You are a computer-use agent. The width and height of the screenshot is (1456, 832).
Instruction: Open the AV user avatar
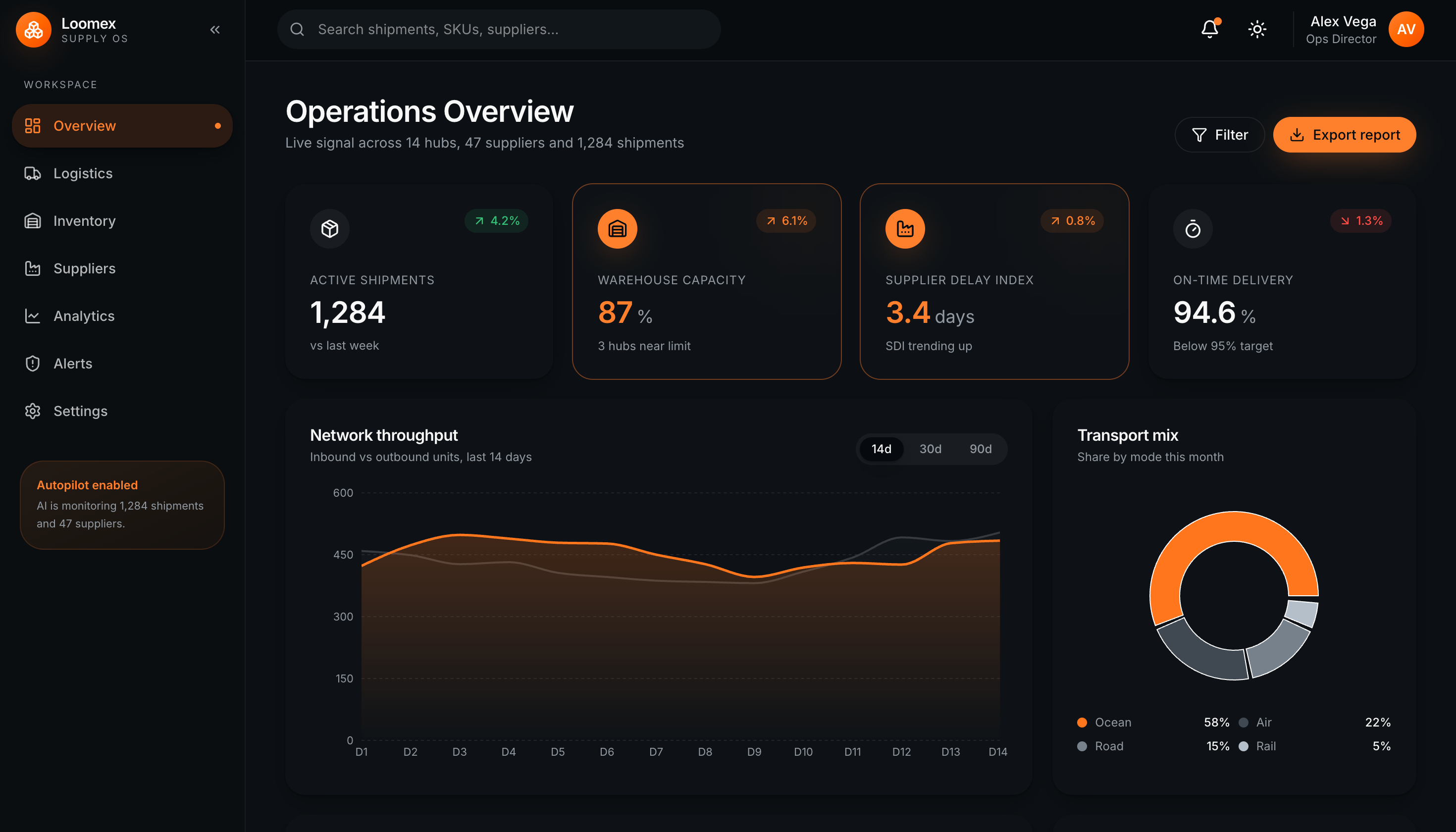1405,29
